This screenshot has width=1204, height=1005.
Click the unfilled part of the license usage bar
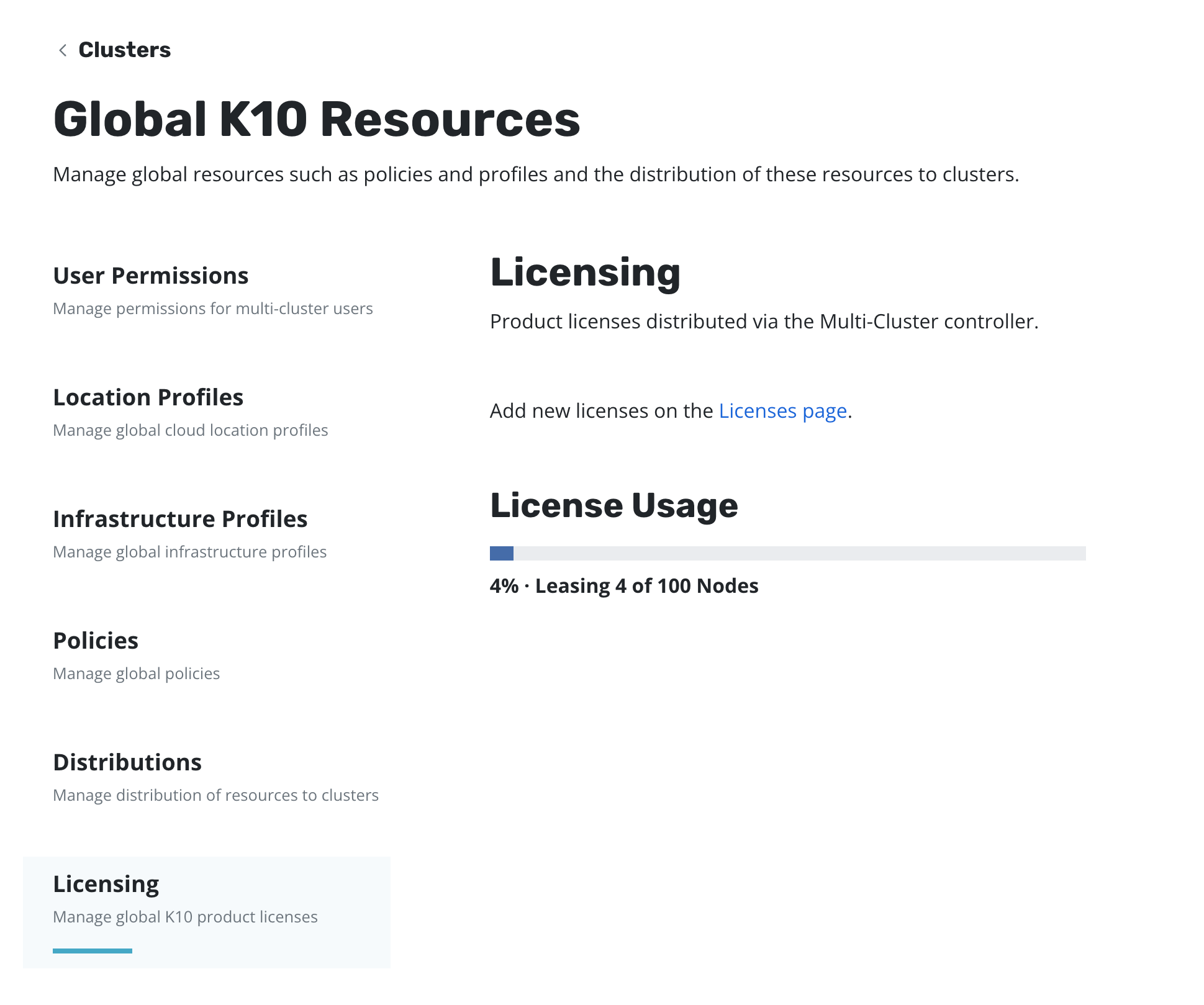pos(799,553)
